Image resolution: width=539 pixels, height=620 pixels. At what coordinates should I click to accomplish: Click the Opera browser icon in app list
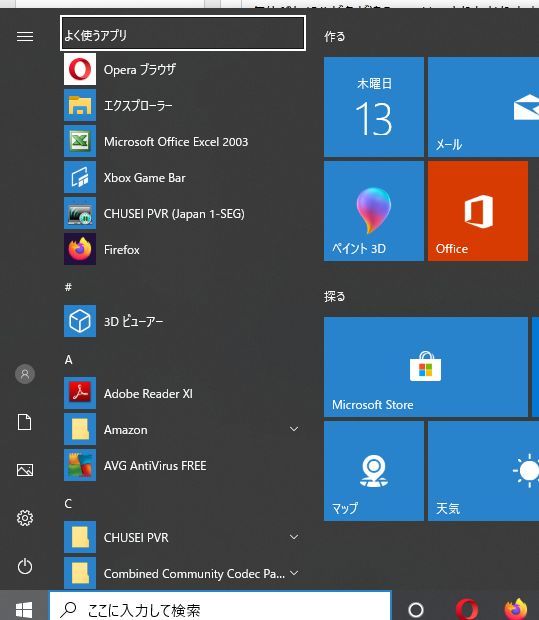tap(80, 69)
